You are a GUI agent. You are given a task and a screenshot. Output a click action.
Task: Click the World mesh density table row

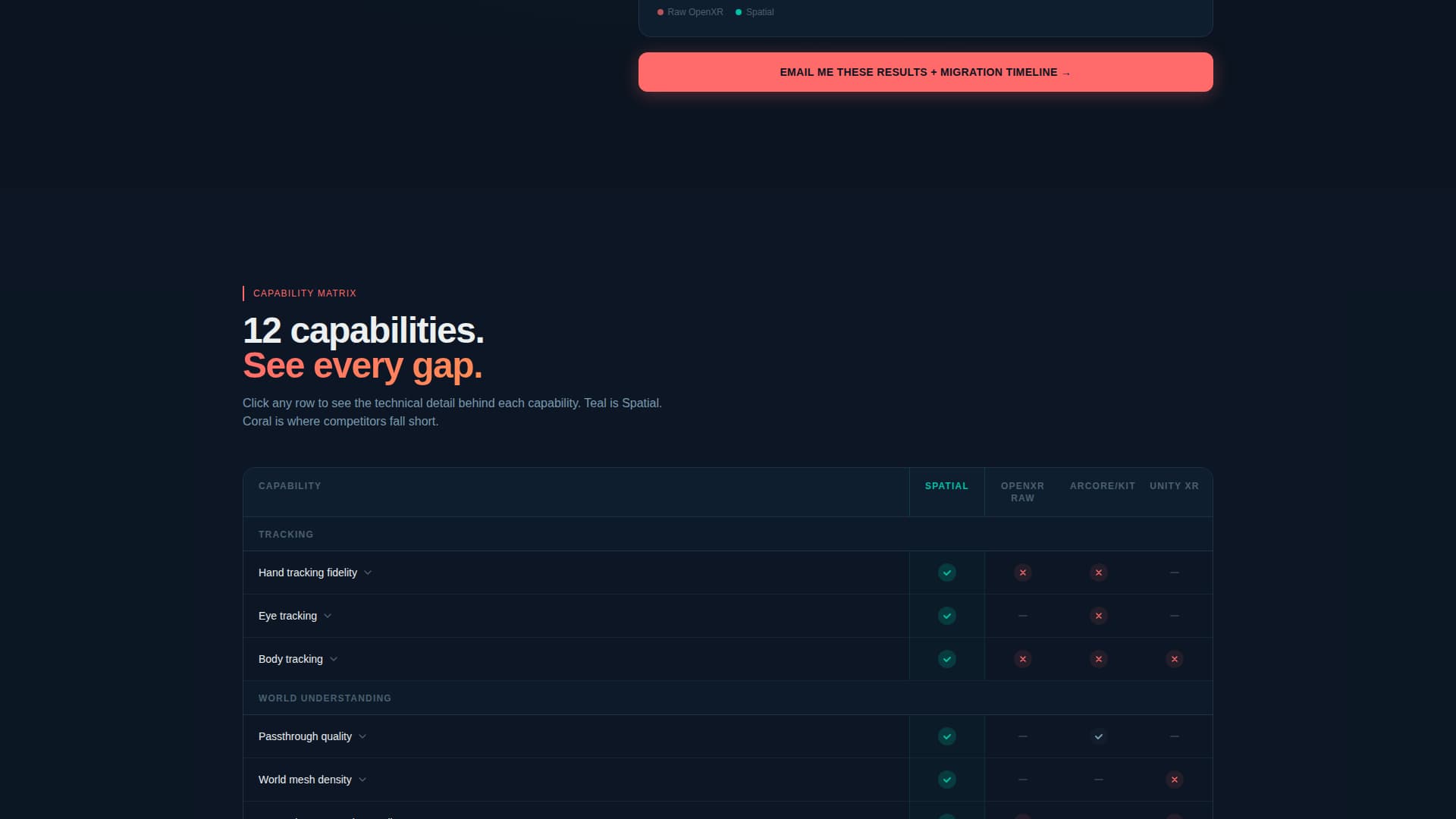tap(576, 780)
